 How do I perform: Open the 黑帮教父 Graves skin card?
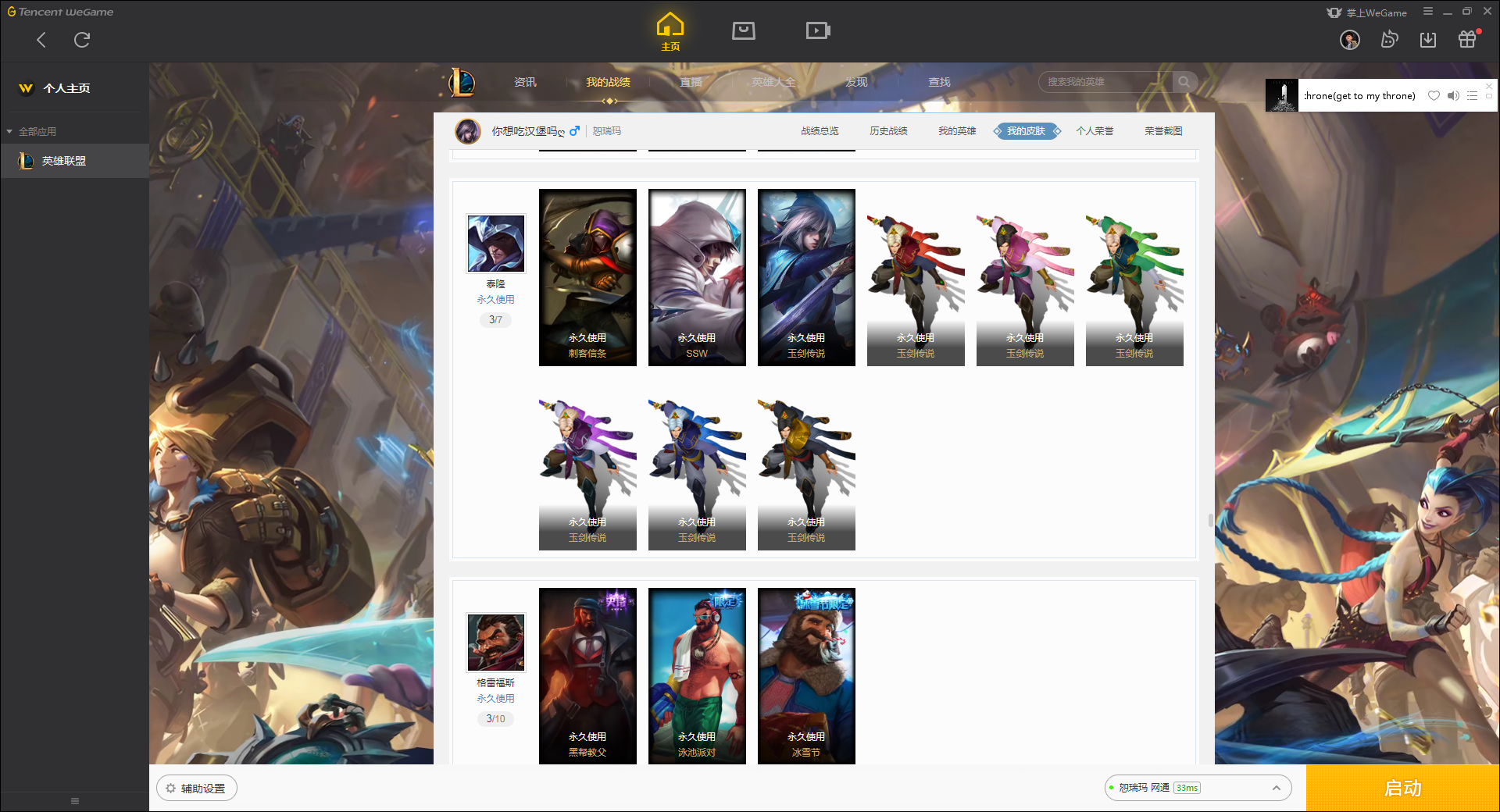coord(587,676)
